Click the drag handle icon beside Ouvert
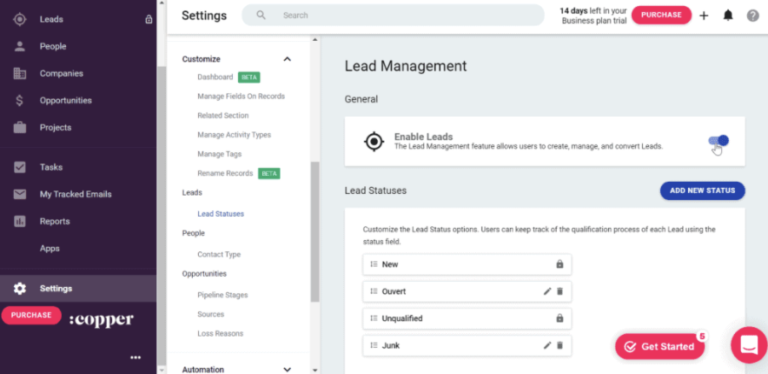Image resolution: width=768 pixels, height=374 pixels. click(x=374, y=291)
